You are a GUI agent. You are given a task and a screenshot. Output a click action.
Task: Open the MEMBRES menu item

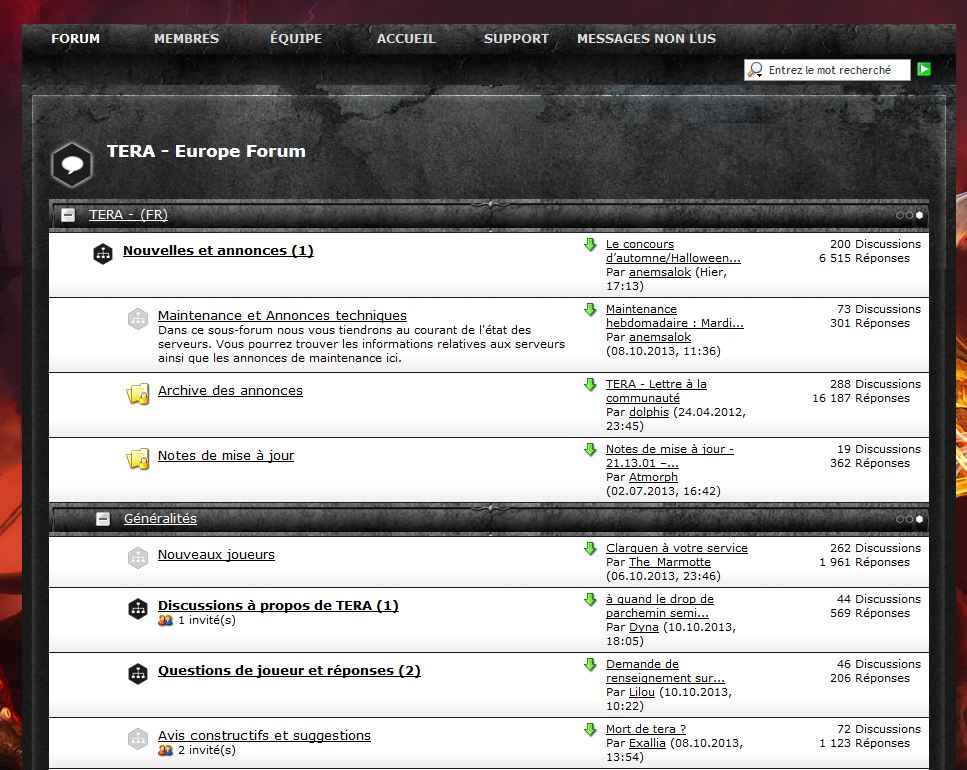186,39
